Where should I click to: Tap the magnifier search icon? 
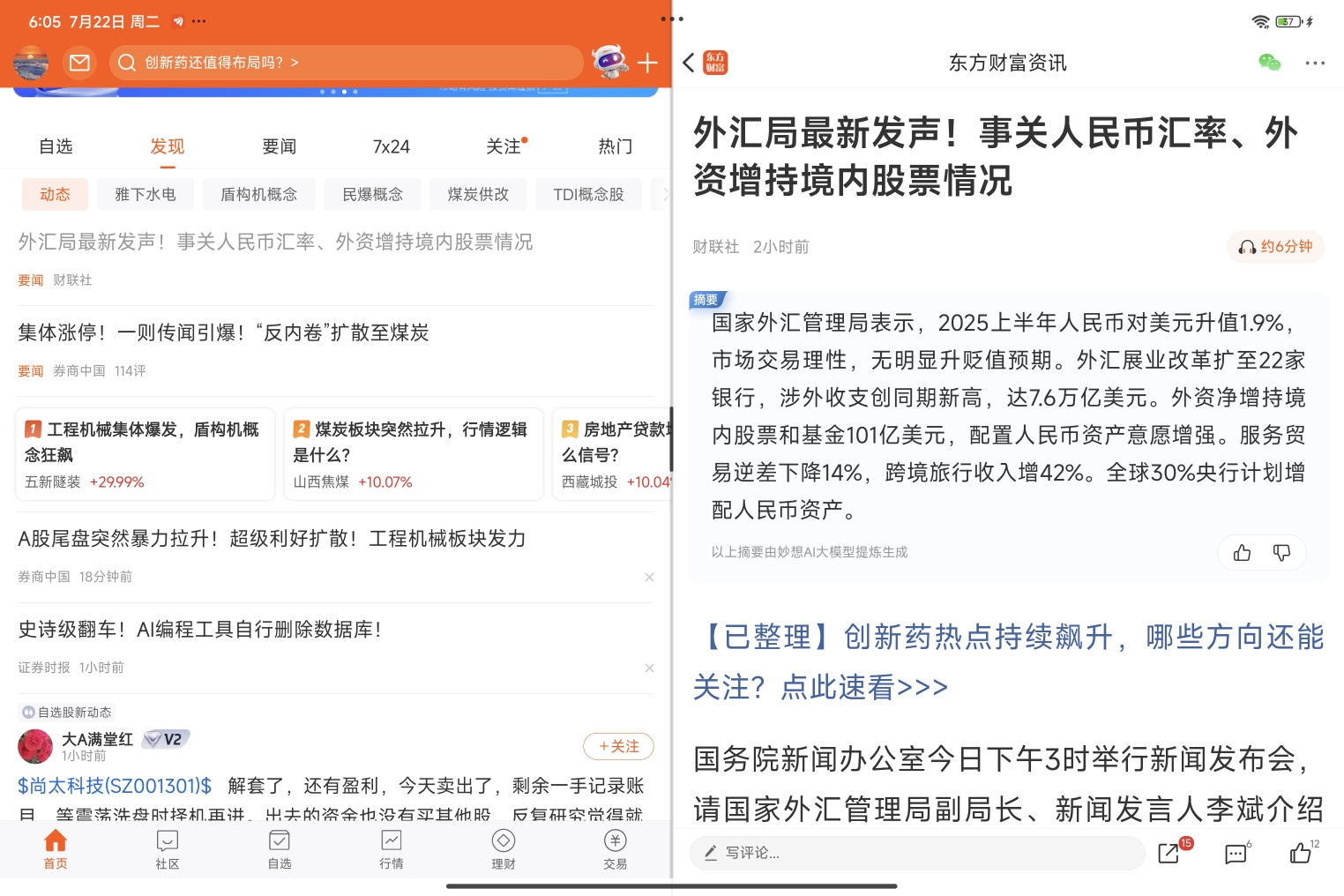[127, 63]
